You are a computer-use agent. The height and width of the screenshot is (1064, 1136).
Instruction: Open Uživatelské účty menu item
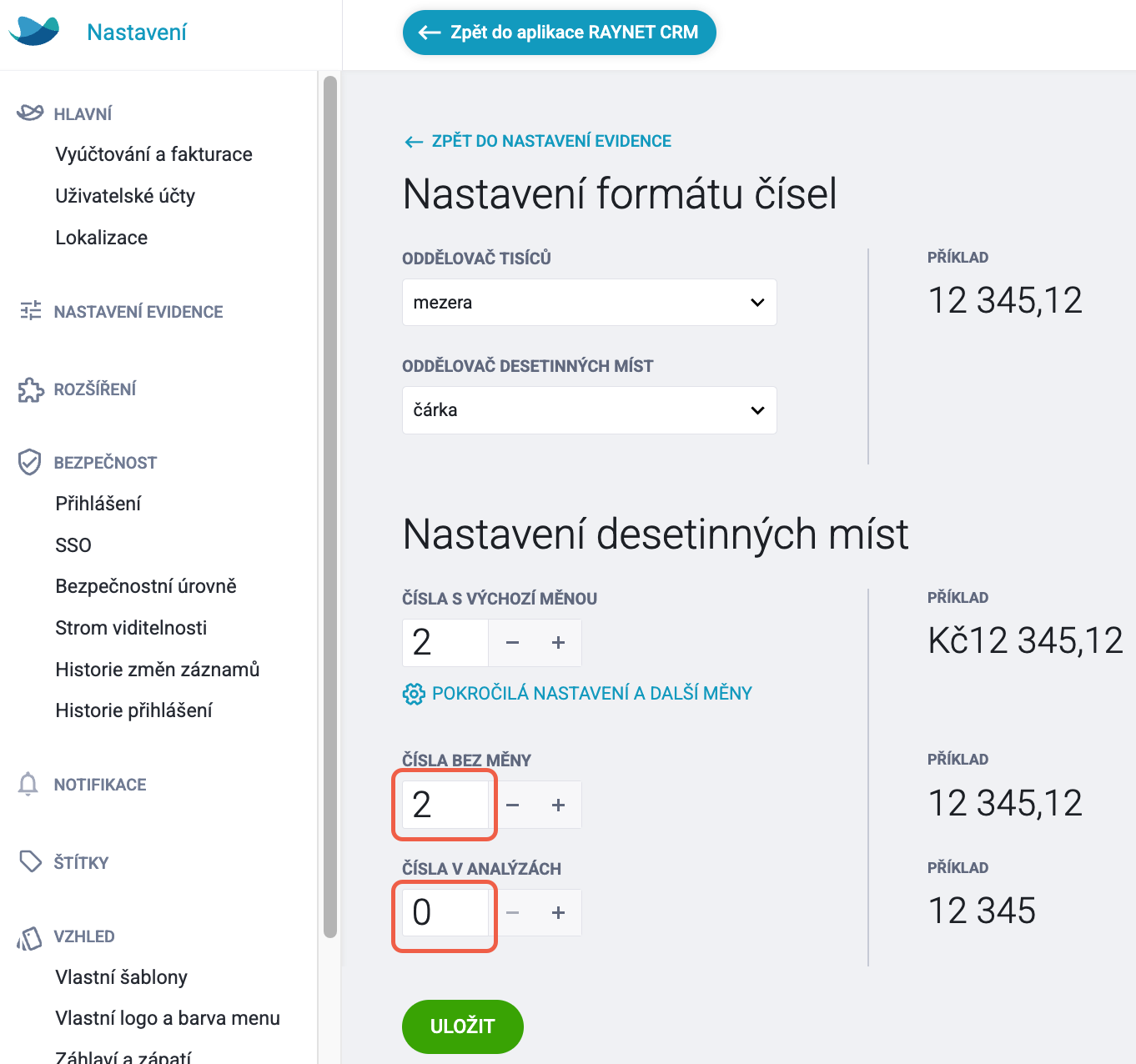click(x=125, y=196)
